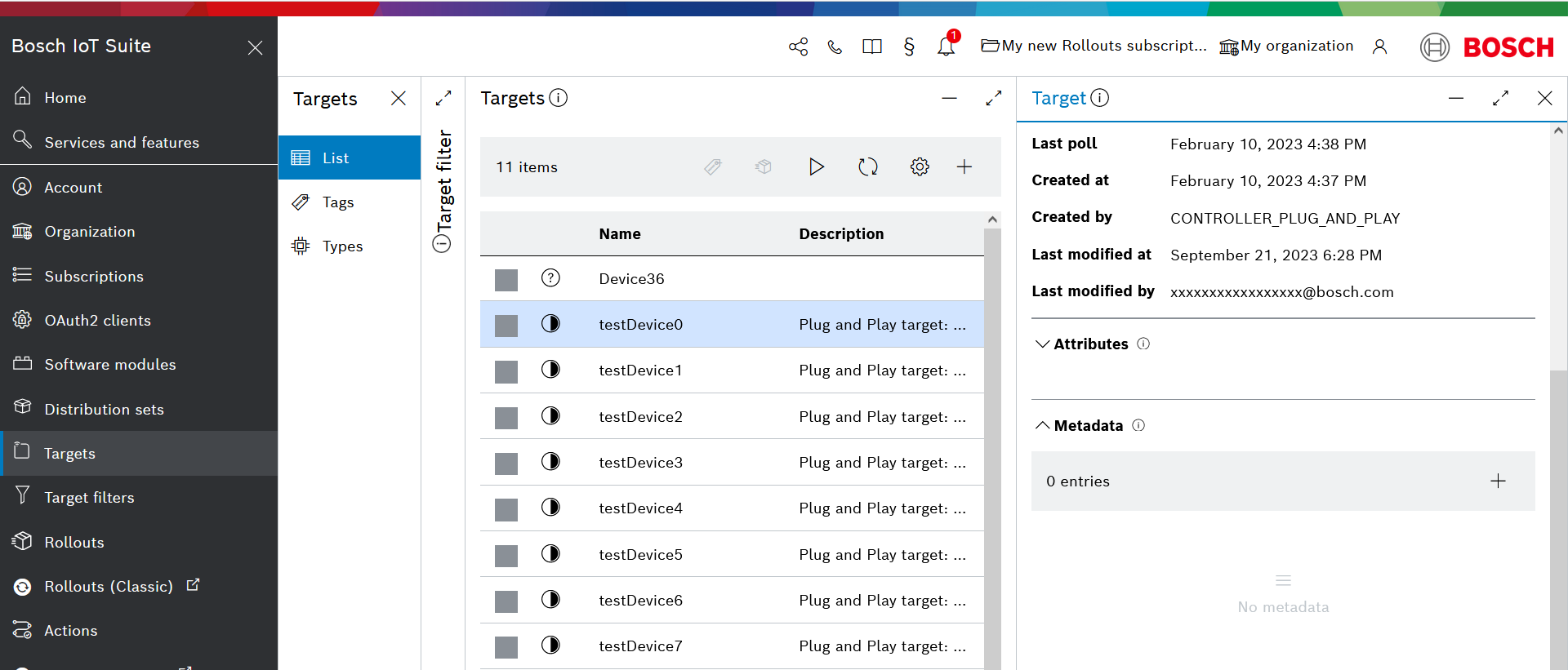Add a metadata entry with plus button
The width and height of the screenshot is (1568, 670).
[x=1498, y=481]
